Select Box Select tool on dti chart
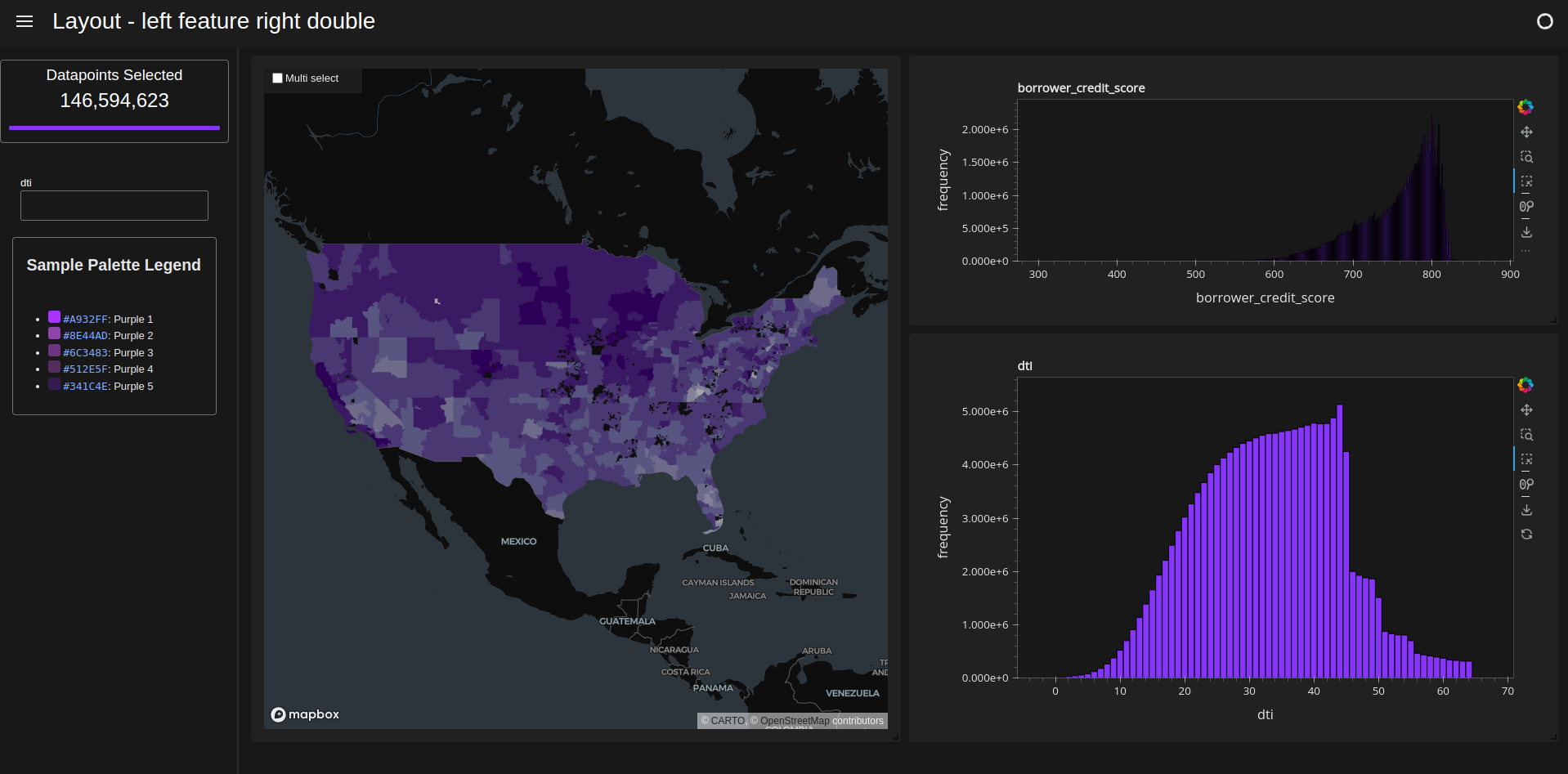 pyautogui.click(x=1526, y=459)
